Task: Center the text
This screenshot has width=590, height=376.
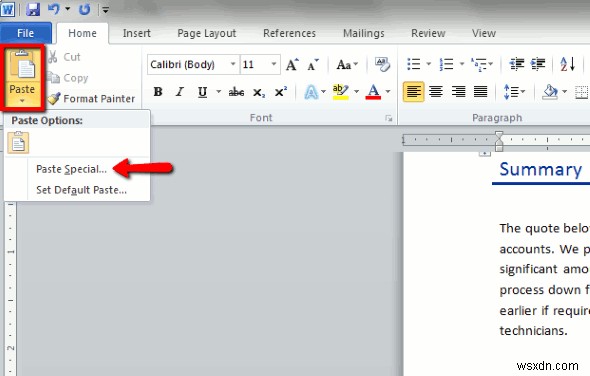Action: tap(436, 91)
